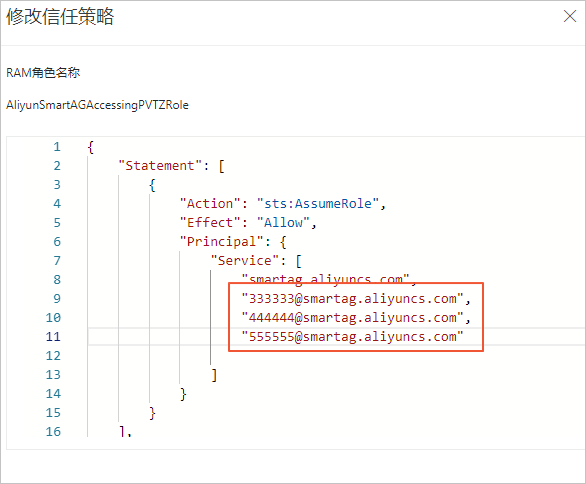The width and height of the screenshot is (586, 484).
Task: Click line number 11 in the gutter
Action: click(53, 337)
